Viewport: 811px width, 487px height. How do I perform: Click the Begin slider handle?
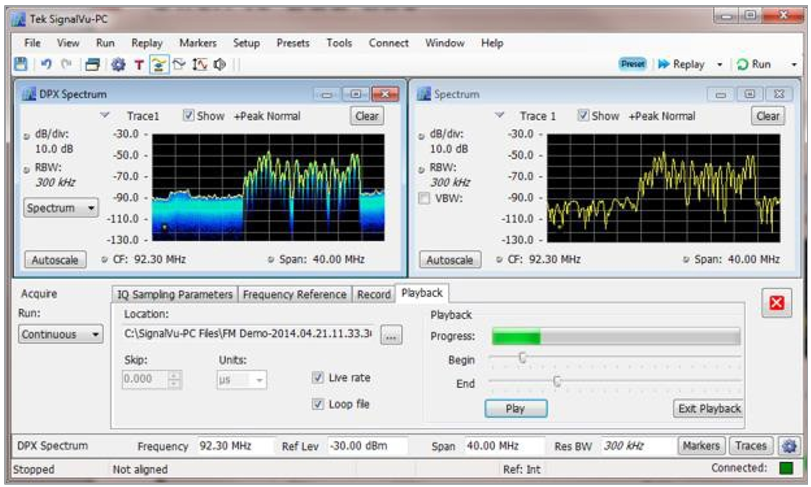[x=521, y=358]
